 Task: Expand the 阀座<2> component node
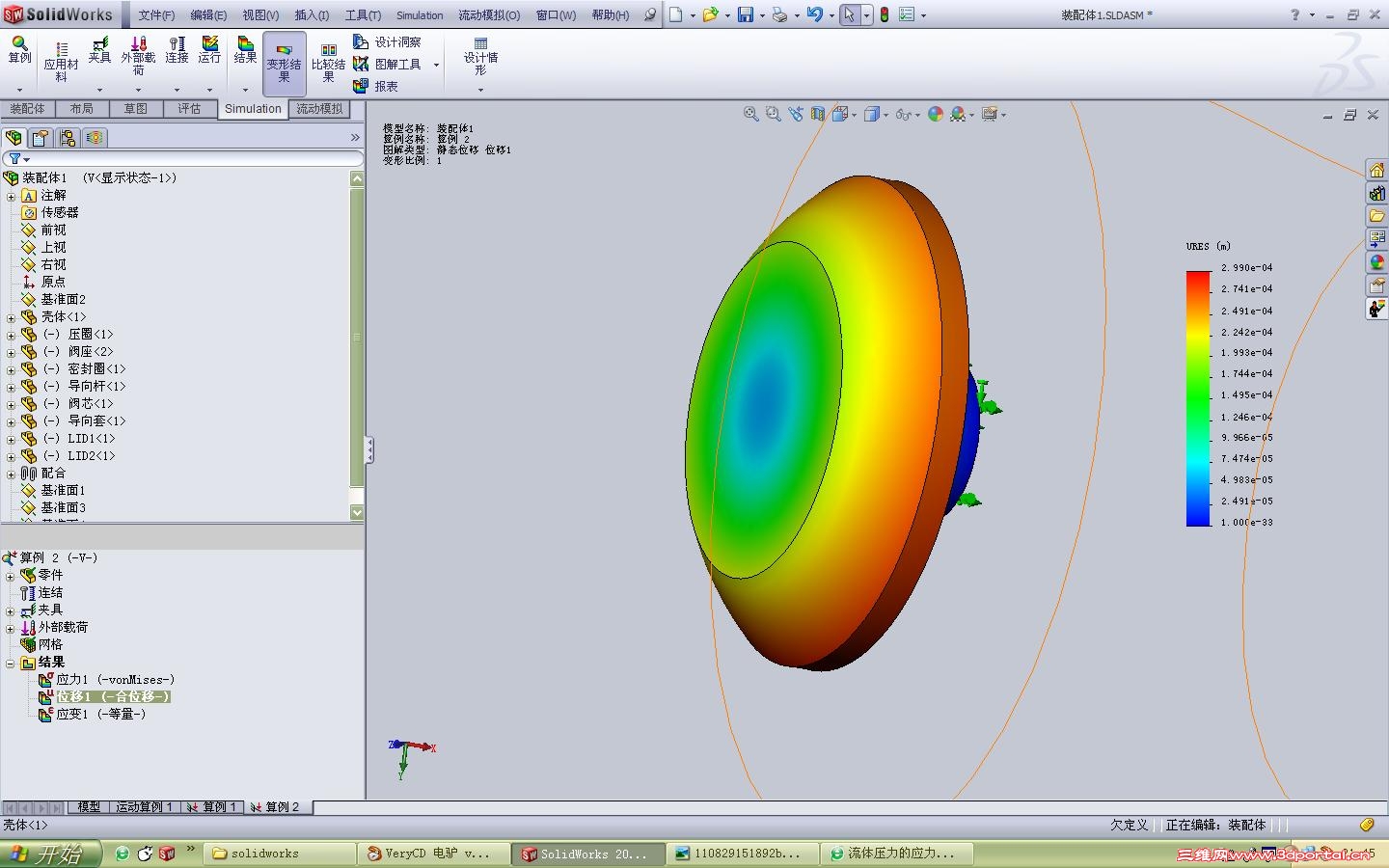(12, 352)
